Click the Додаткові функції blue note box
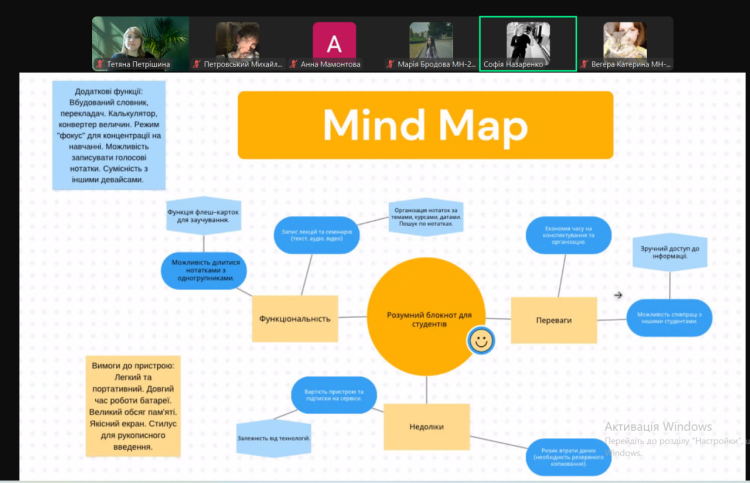The width and height of the screenshot is (750, 483). [108, 136]
